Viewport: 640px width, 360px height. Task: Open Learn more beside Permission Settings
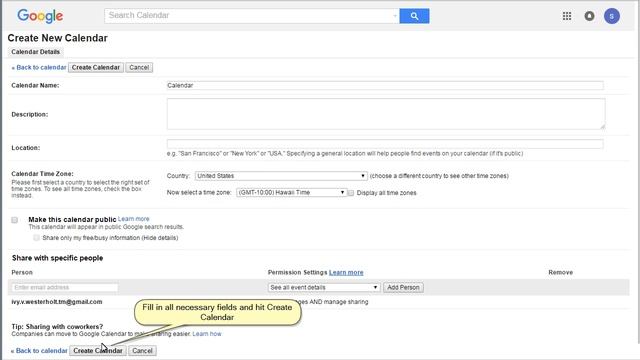point(346,272)
